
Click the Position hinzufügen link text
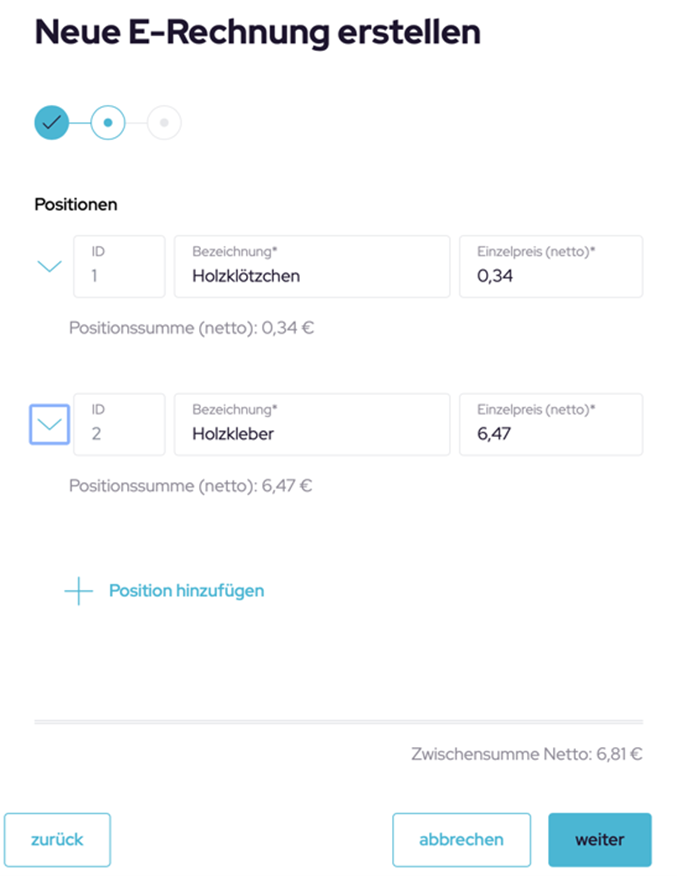(x=186, y=590)
